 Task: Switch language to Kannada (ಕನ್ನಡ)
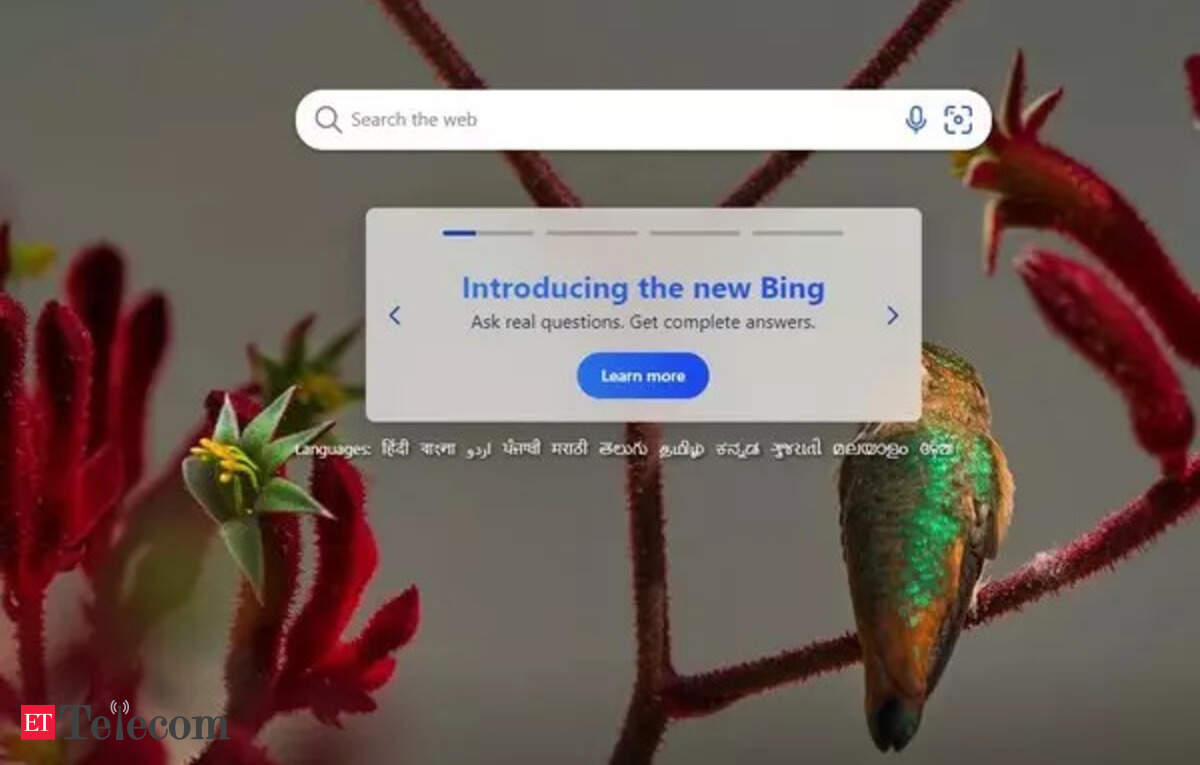point(738,449)
